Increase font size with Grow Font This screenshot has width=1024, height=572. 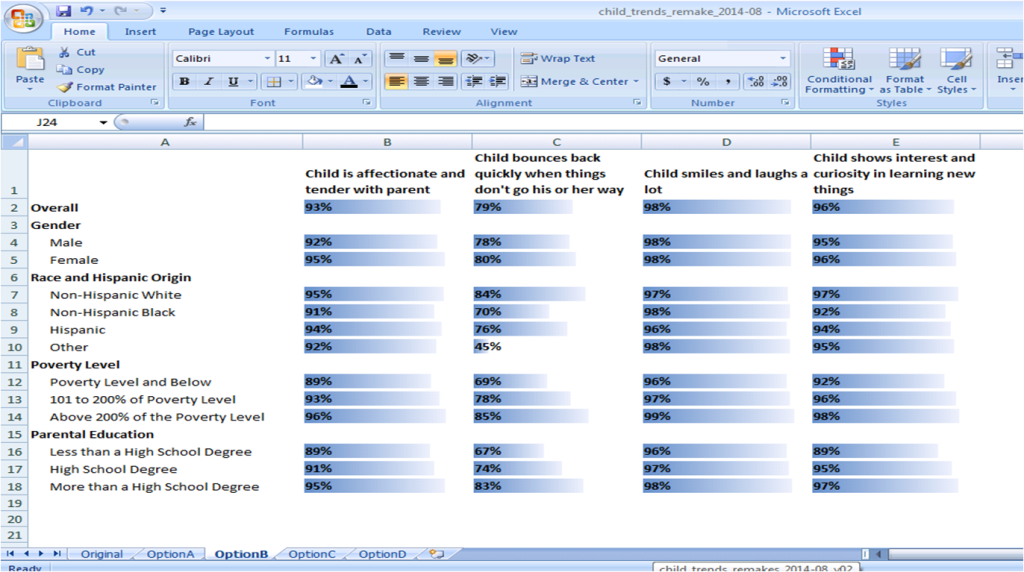336,59
